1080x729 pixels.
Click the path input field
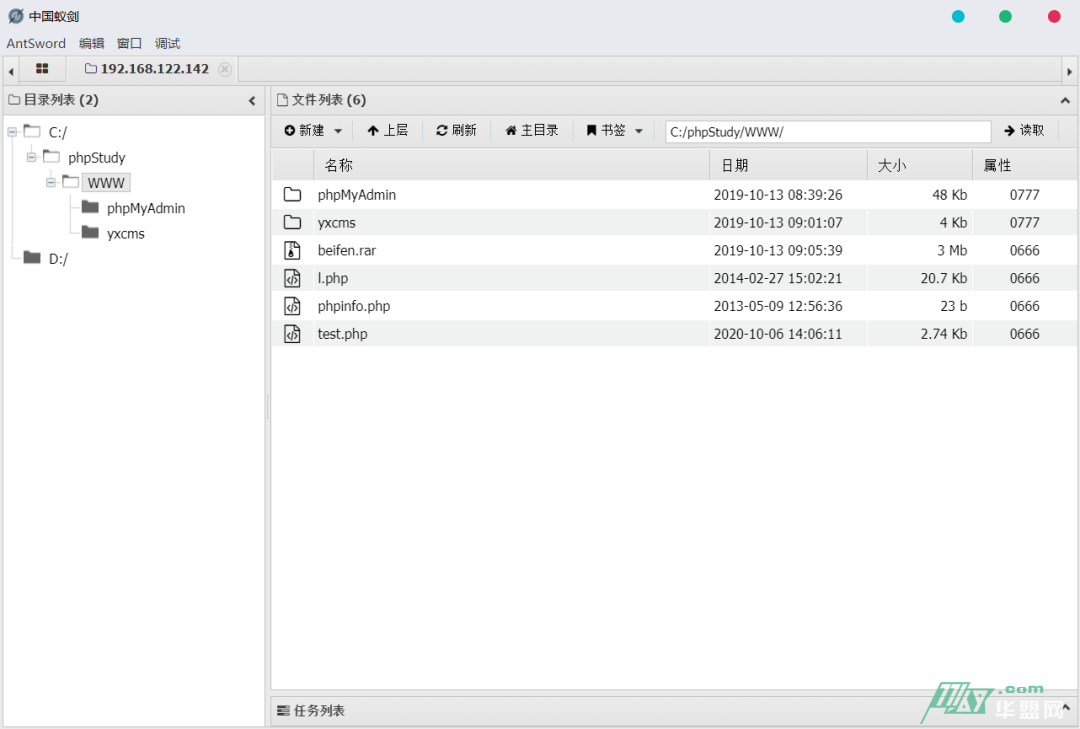pos(827,132)
